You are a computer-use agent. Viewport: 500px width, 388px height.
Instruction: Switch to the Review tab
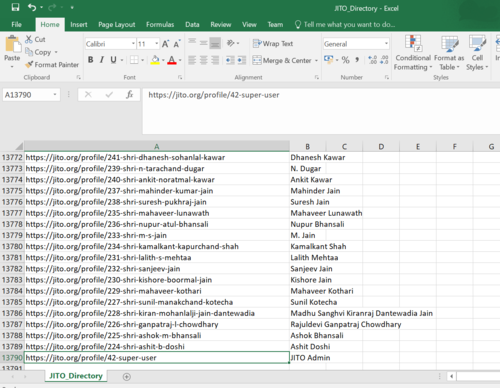click(x=221, y=24)
